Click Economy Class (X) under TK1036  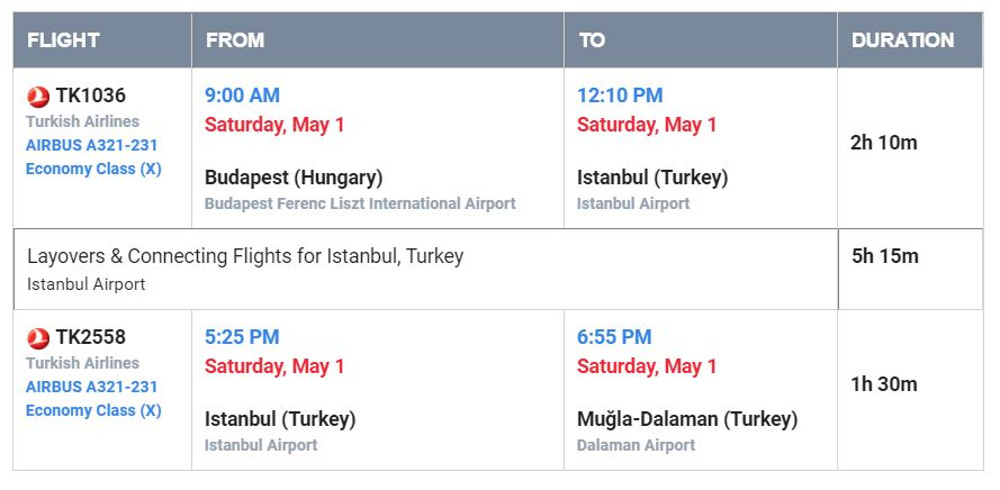pyautogui.click(x=93, y=169)
